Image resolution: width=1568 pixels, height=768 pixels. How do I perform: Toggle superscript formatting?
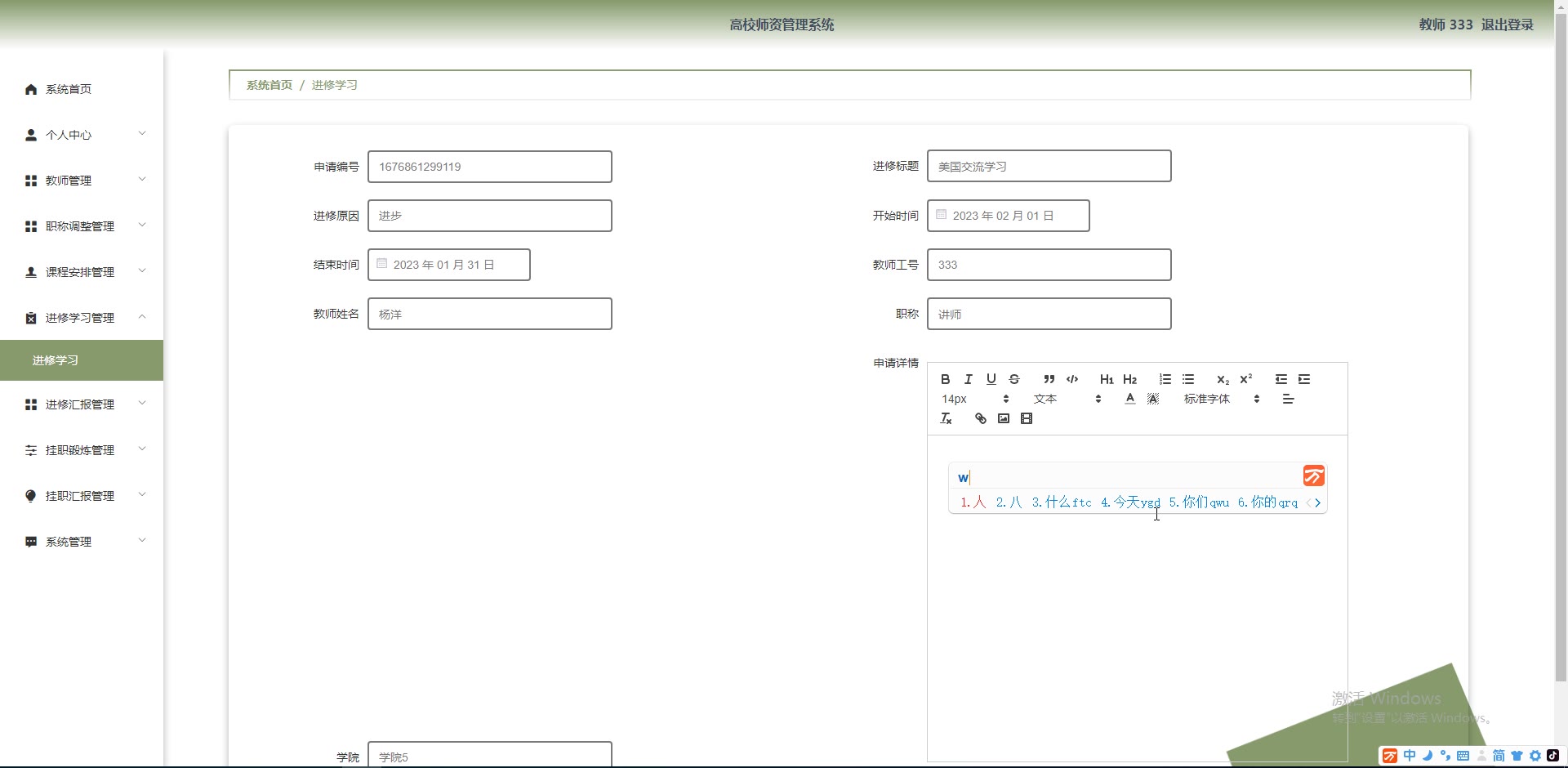point(1246,379)
